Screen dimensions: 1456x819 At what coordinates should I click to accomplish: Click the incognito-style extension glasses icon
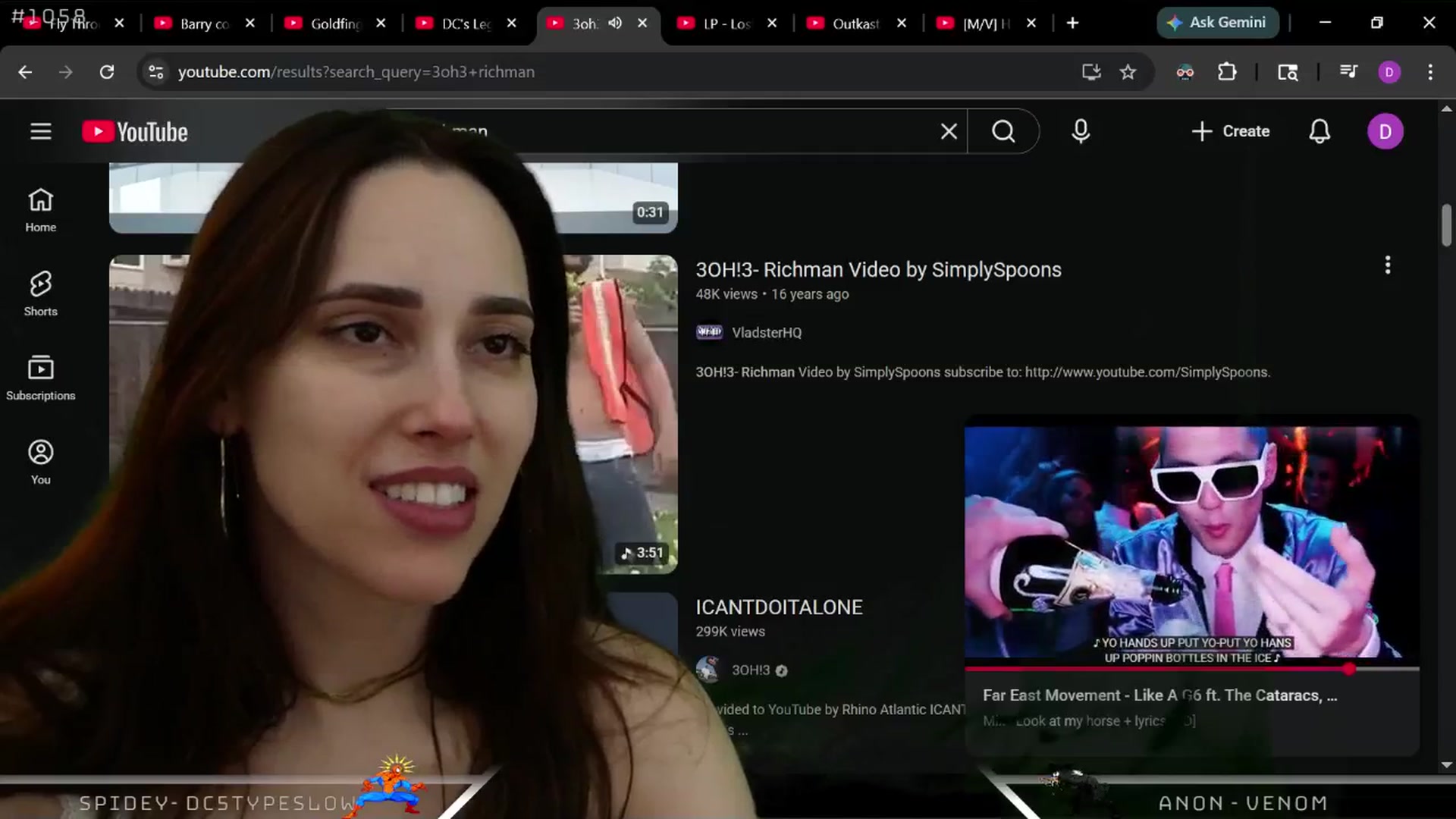coord(1185,72)
